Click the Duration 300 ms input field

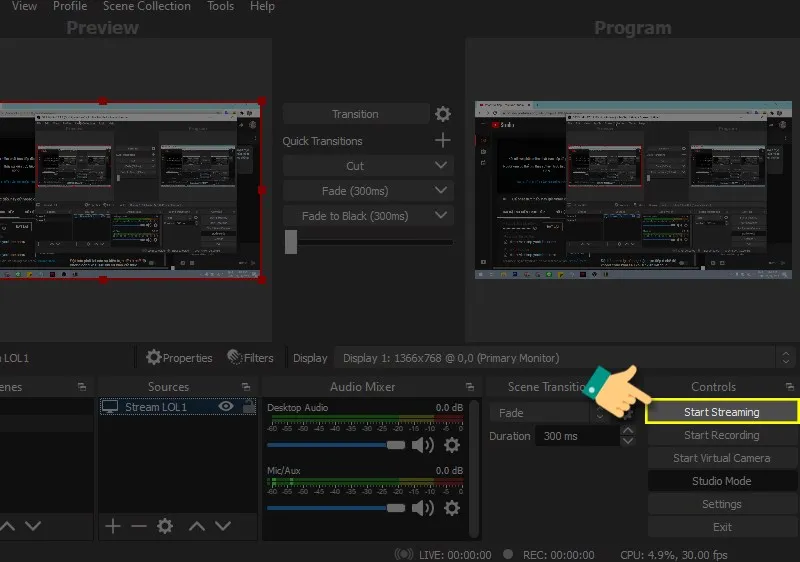point(575,436)
